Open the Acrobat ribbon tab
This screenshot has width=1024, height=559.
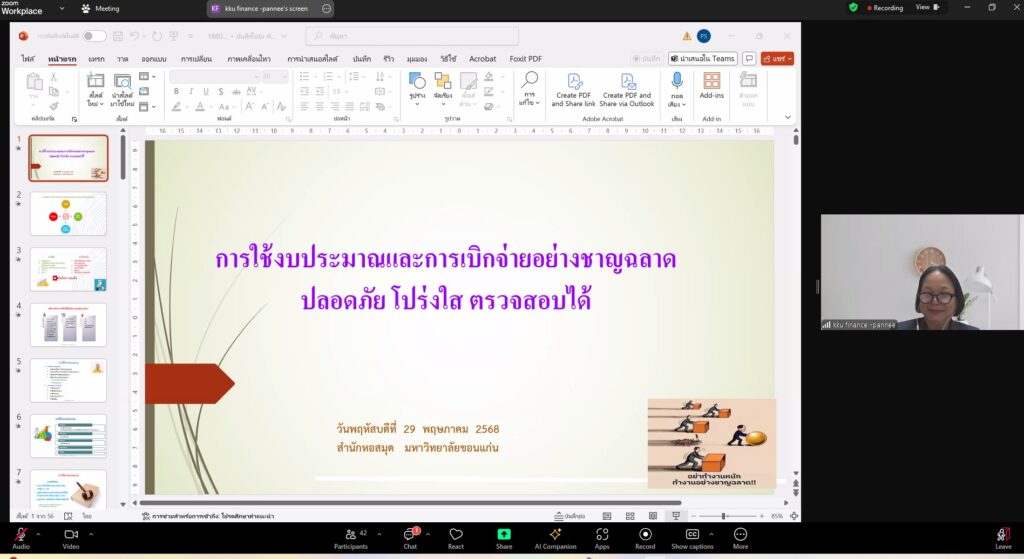[482, 59]
